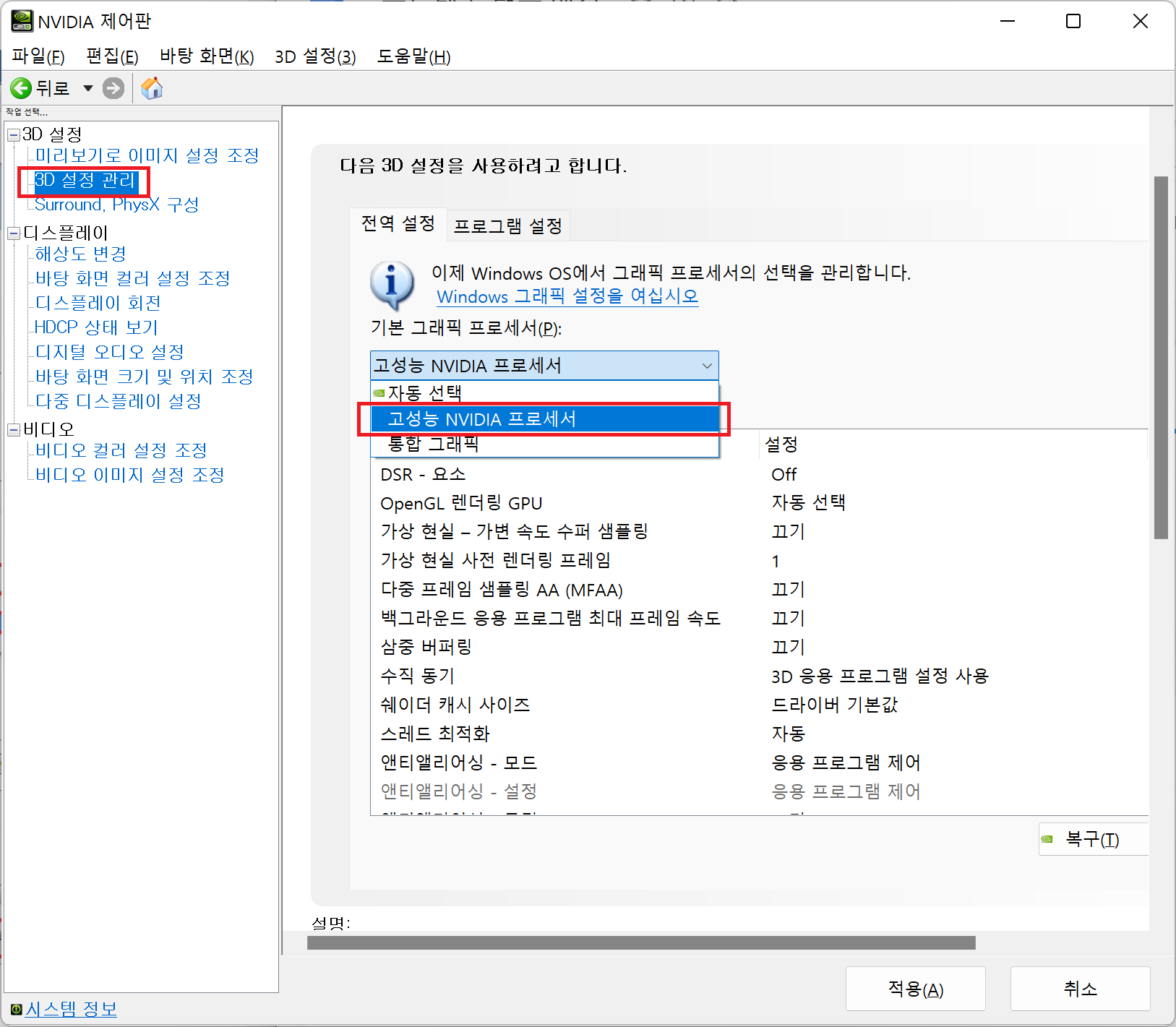
Task: Open back history dropdown arrow
Action: 88,88
